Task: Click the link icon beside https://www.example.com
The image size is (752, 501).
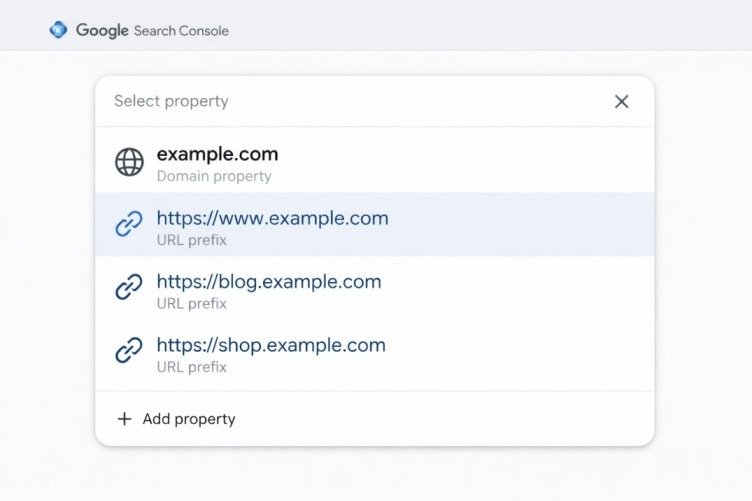Action: (129, 224)
